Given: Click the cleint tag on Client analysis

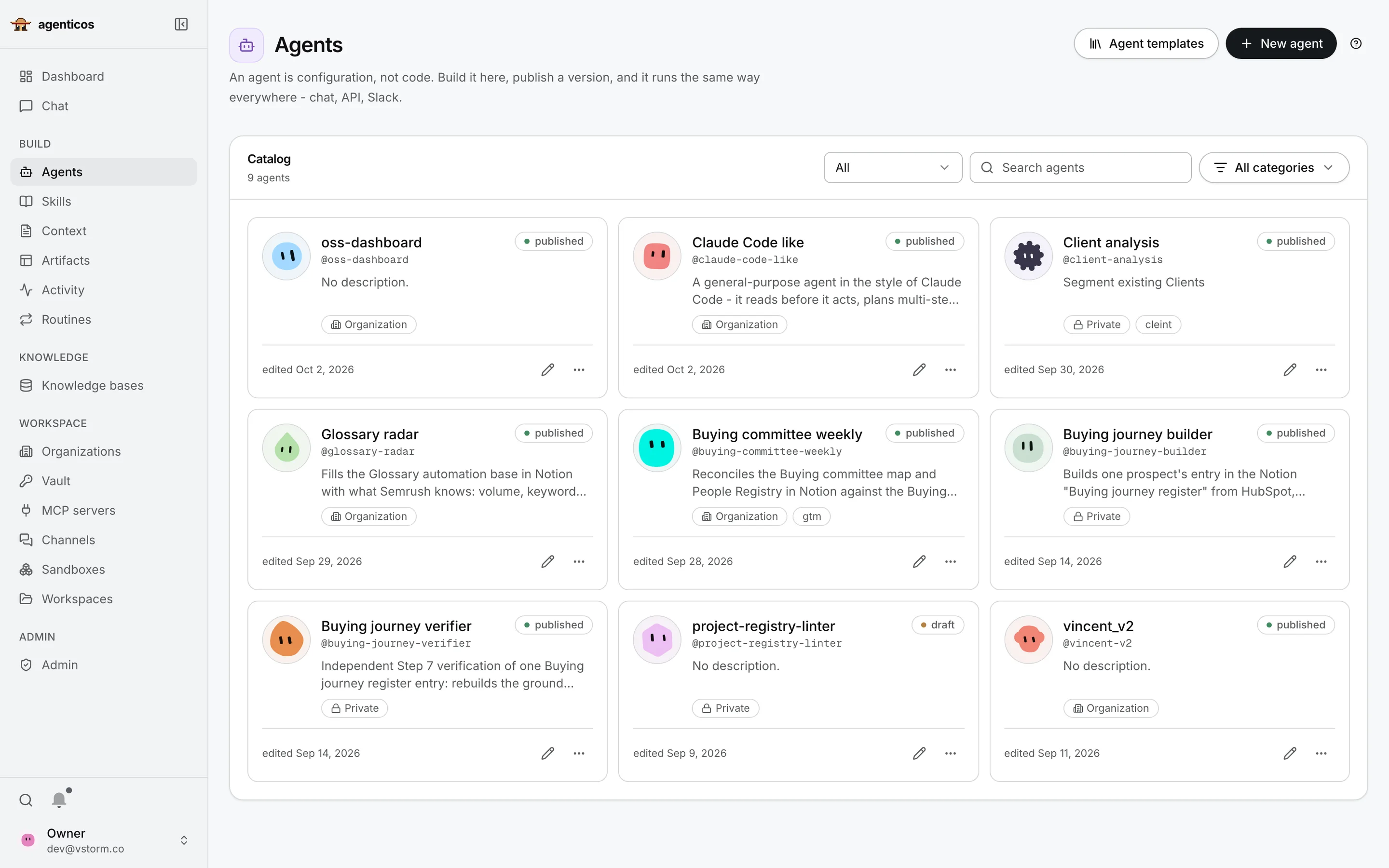Looking at the screenshot, I should click(x=1157, y=325).
